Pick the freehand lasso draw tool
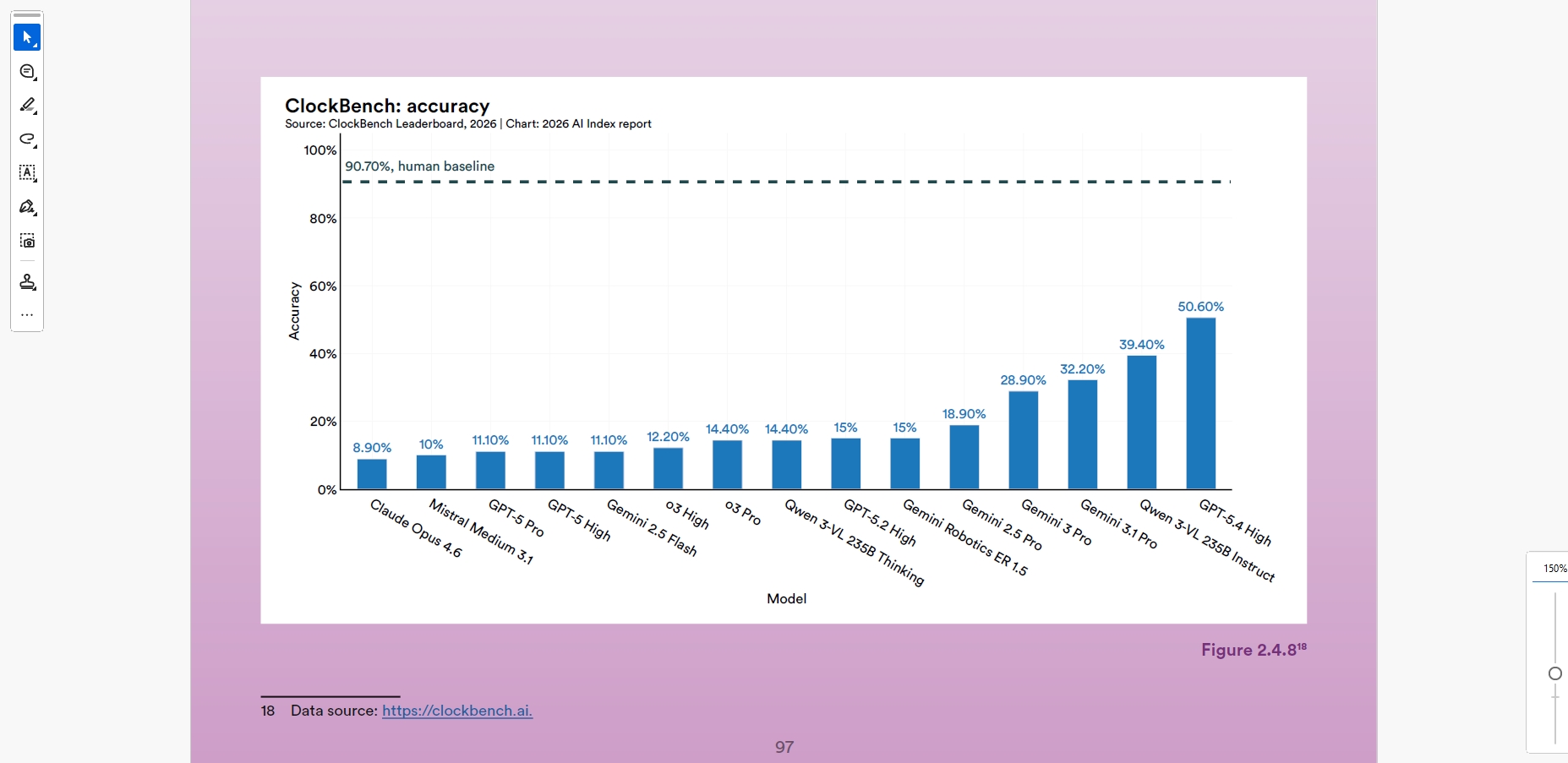The height and width of the screenshot is (763, 1568). point(27,139)
